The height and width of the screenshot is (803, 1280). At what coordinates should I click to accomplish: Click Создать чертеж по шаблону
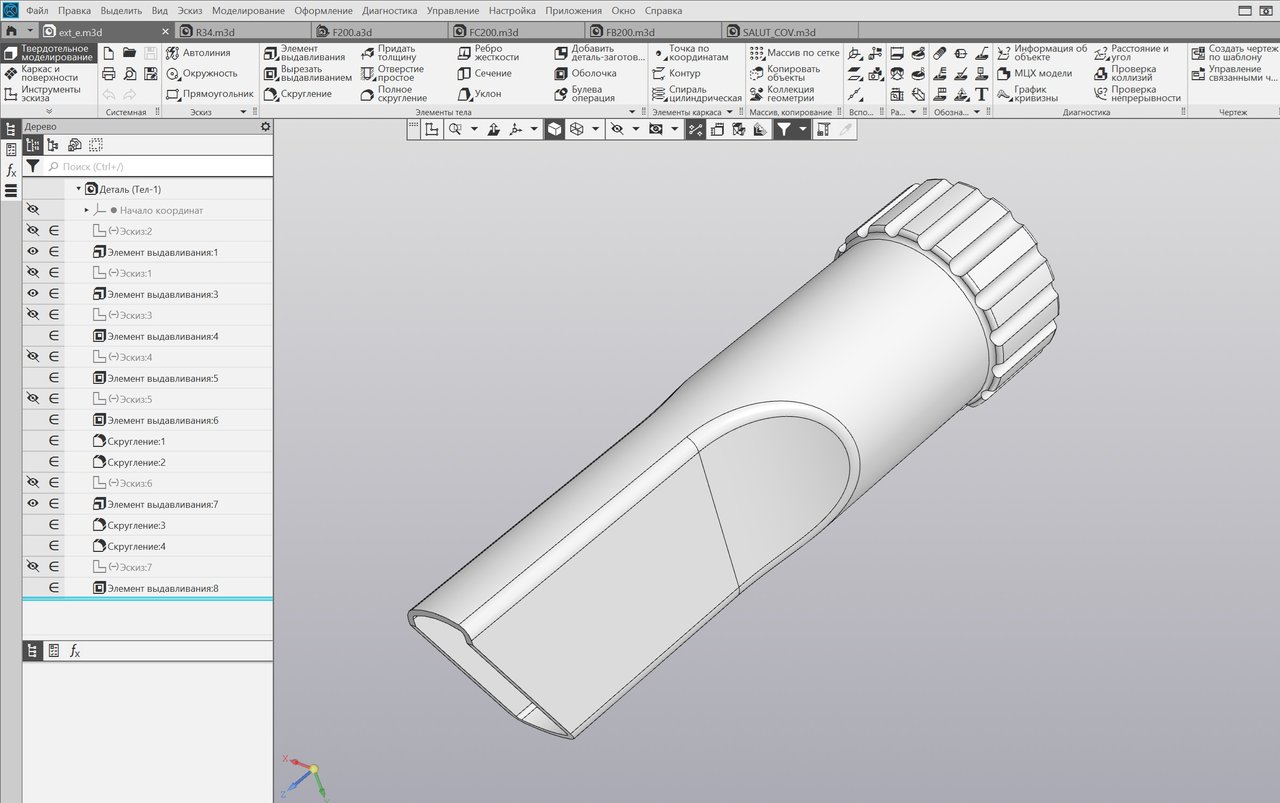[x=1234, y=52]
